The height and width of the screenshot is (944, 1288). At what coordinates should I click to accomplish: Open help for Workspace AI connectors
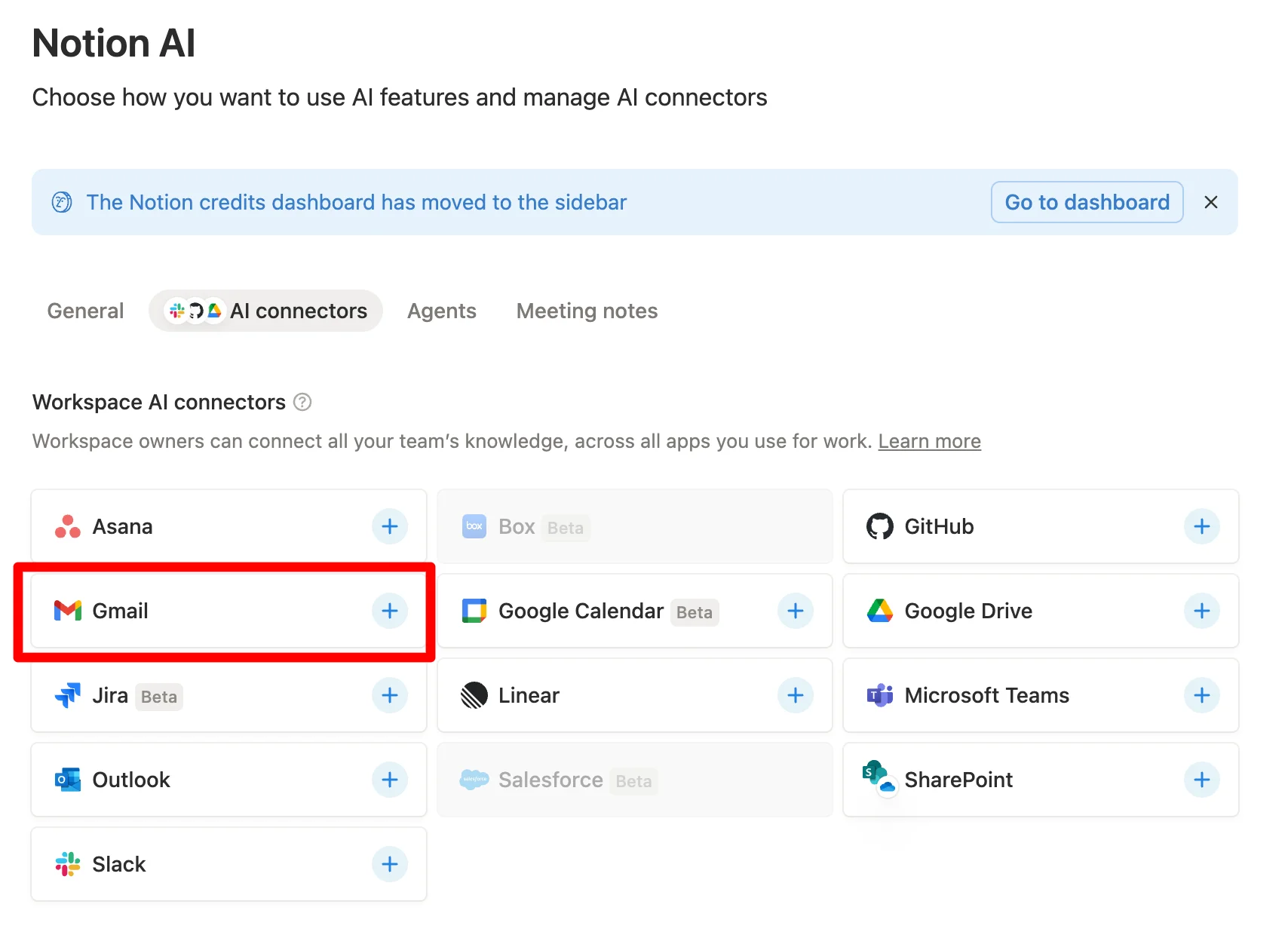(302, 402)
